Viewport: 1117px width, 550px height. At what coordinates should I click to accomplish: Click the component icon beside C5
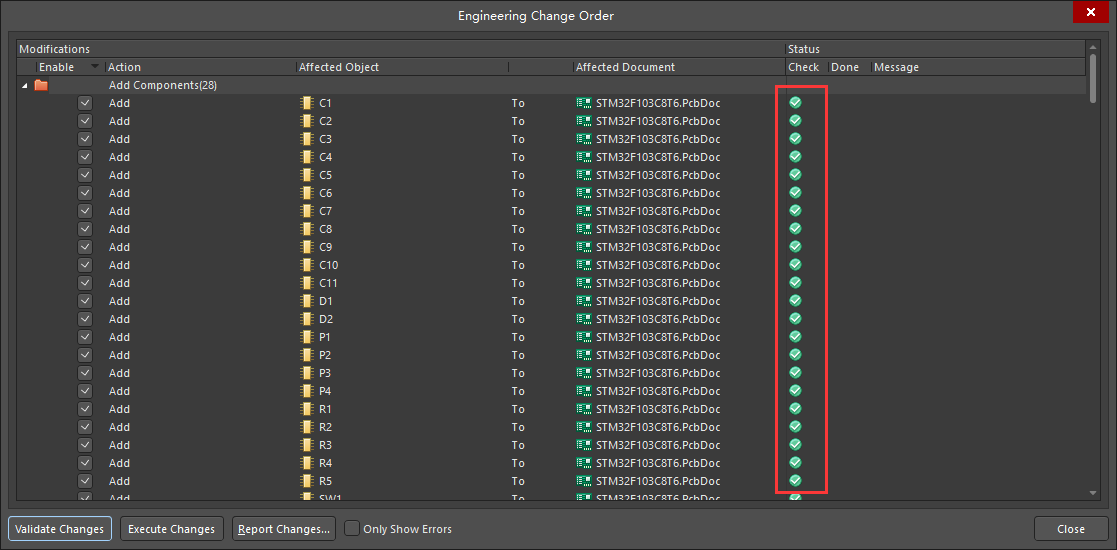point(307,175)
